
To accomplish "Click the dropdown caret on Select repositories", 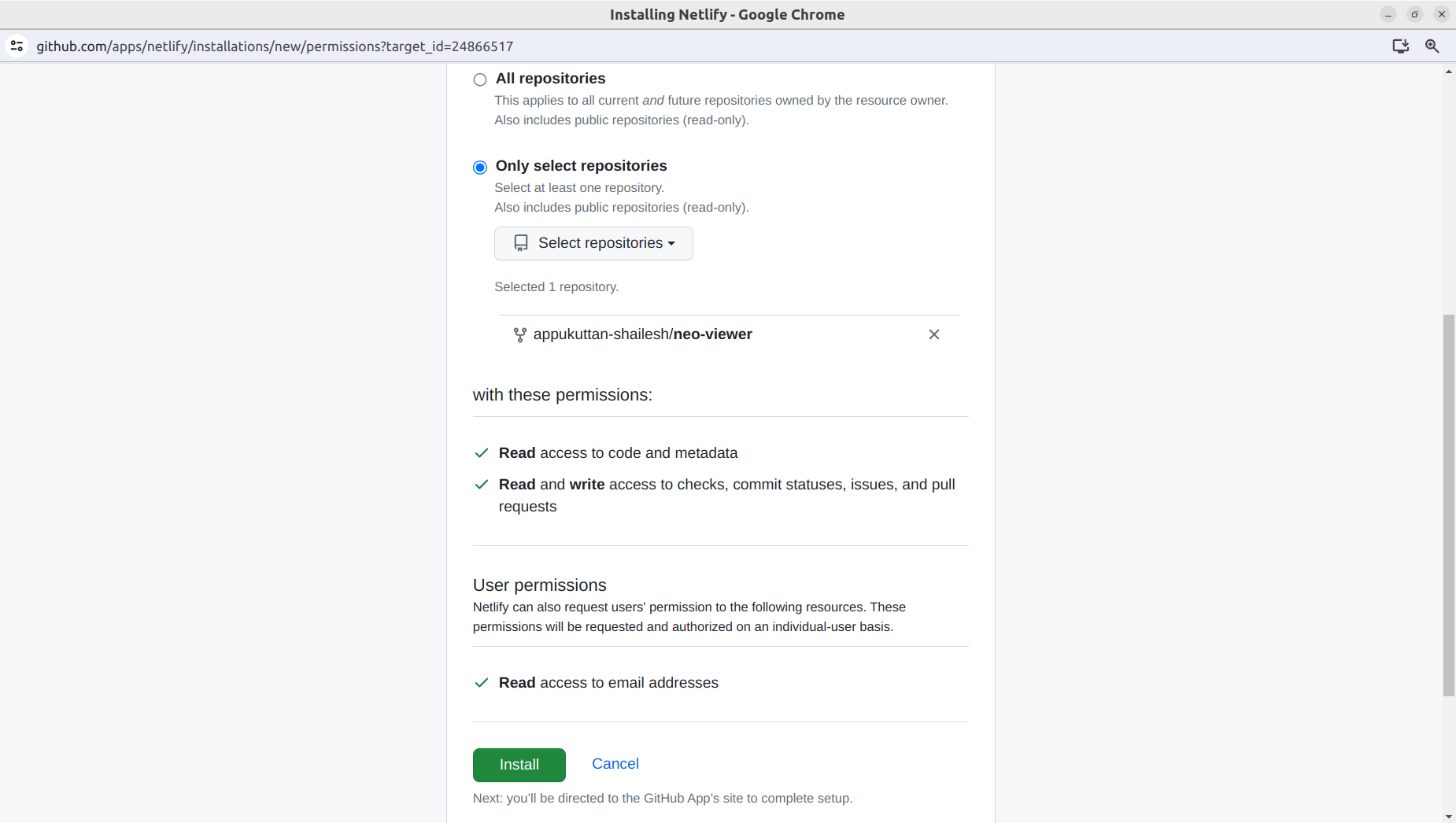I will [x=673, y=243].
